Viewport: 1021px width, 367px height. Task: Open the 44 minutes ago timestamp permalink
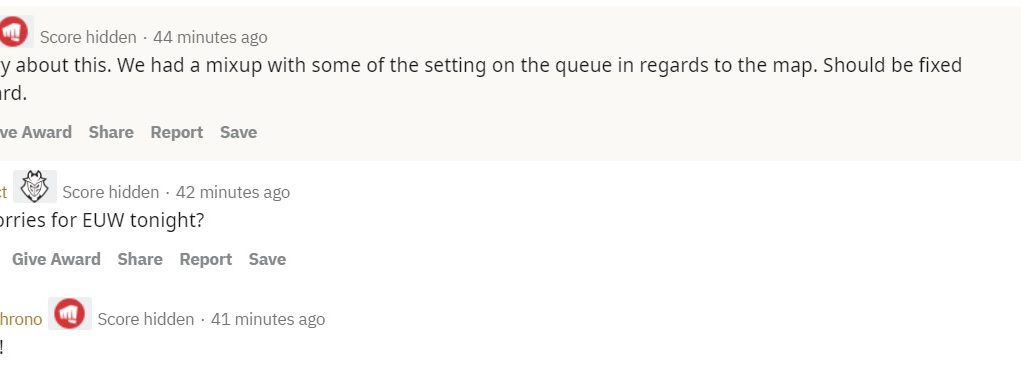210,38
